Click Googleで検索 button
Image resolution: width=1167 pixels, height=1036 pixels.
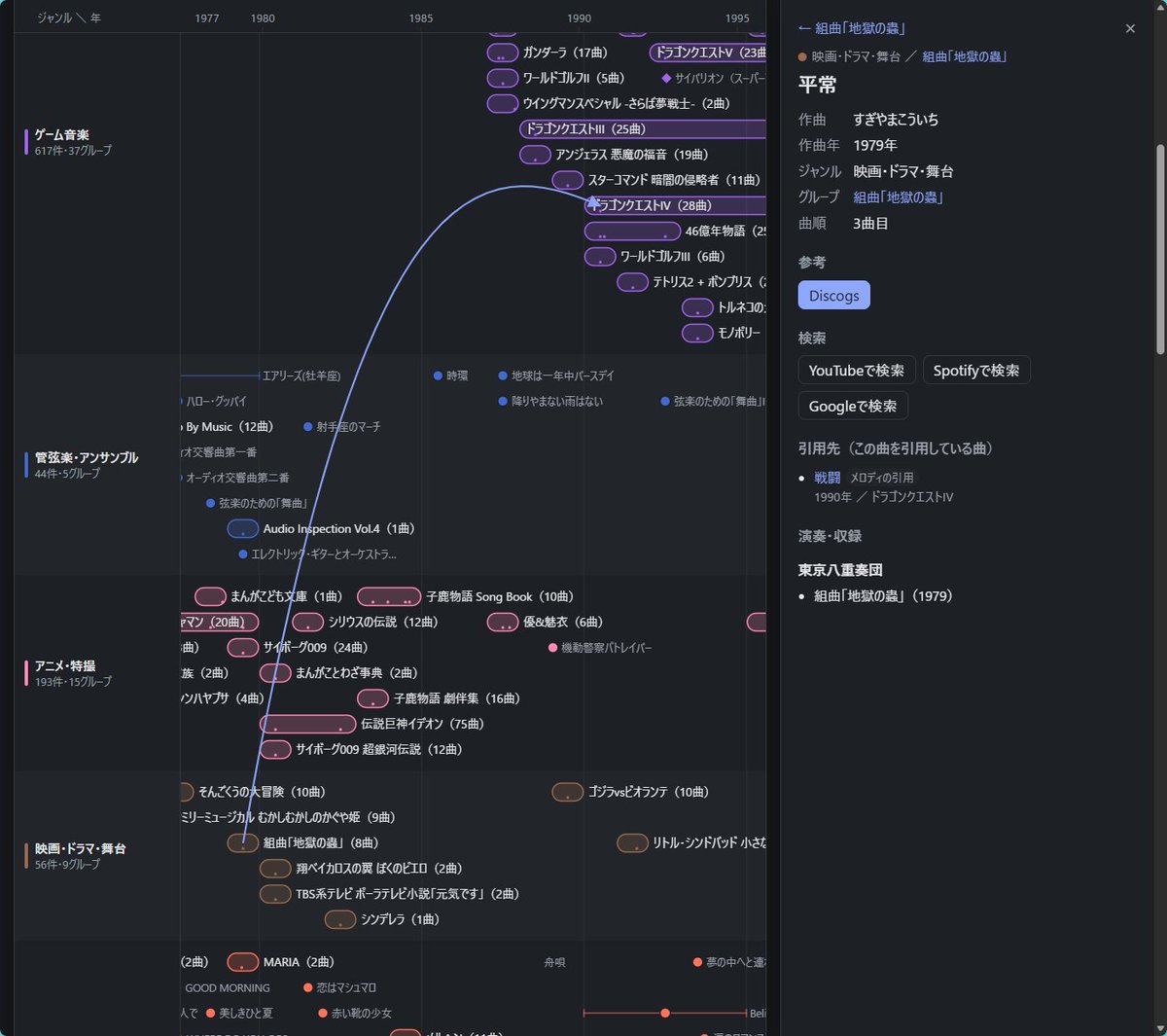pyautogui.click(x=853, y=407)
